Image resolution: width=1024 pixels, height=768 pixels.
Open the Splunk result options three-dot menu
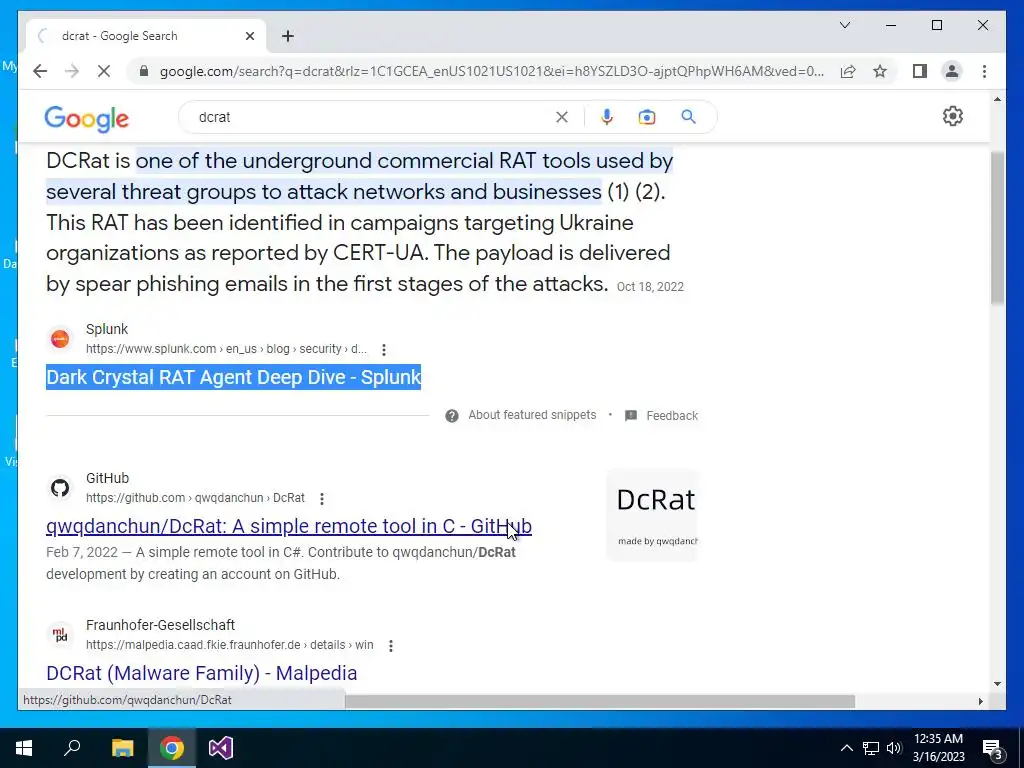click(x=384, y=349)
